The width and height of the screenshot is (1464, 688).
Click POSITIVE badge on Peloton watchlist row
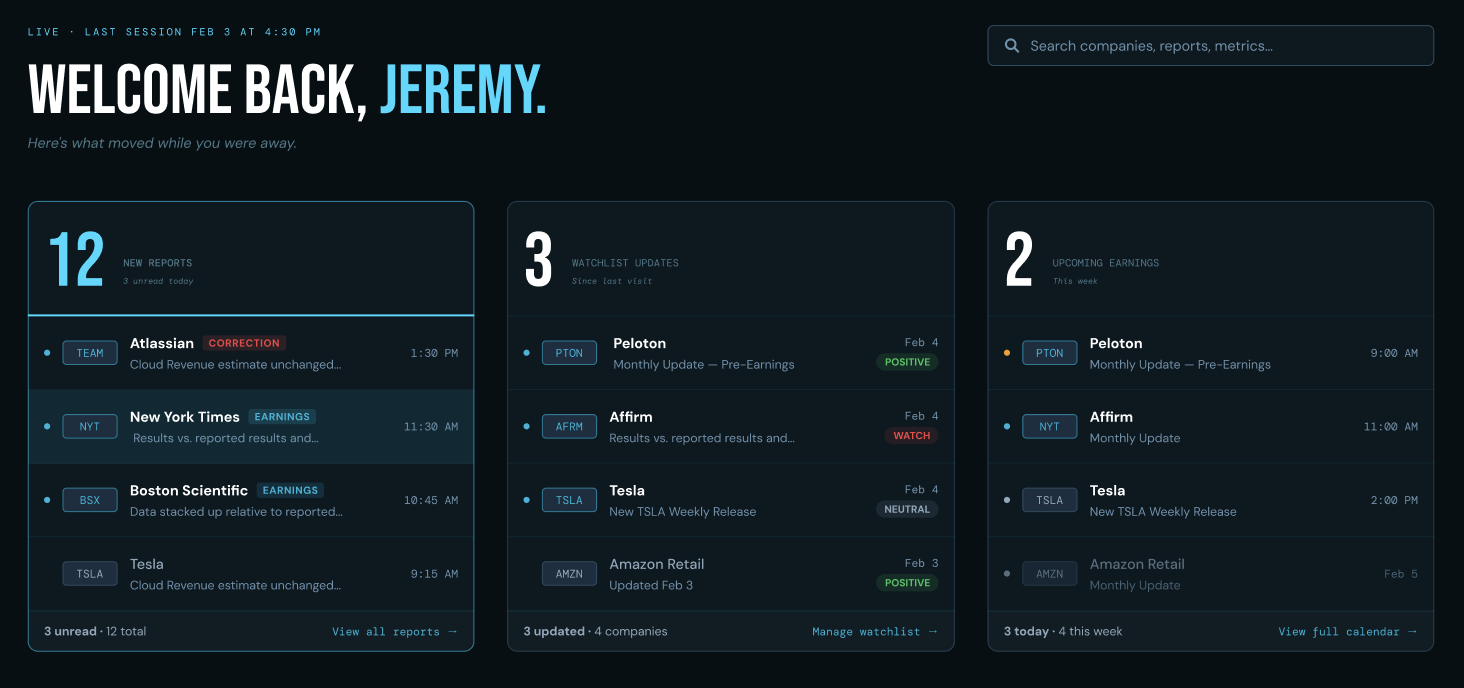(x=908, y=362)
